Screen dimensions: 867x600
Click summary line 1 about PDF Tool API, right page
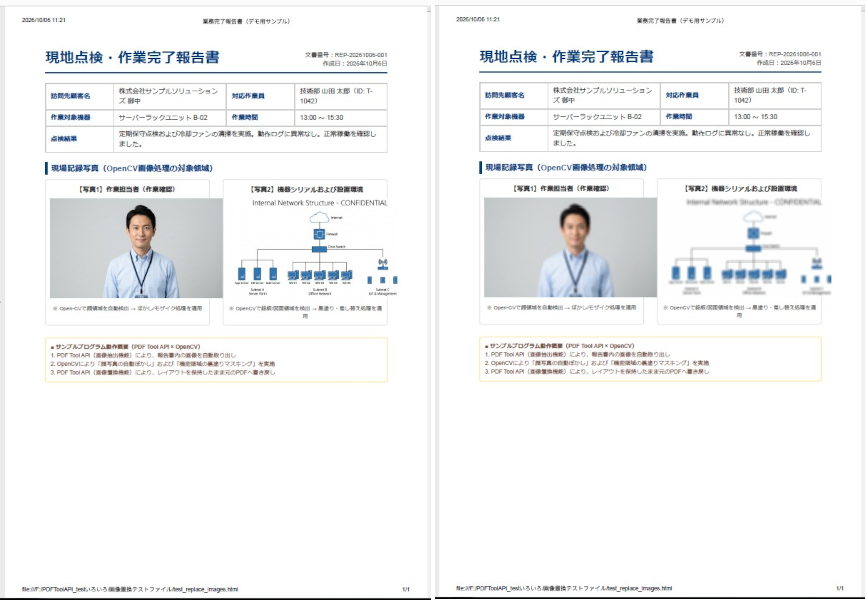(577, 354)
